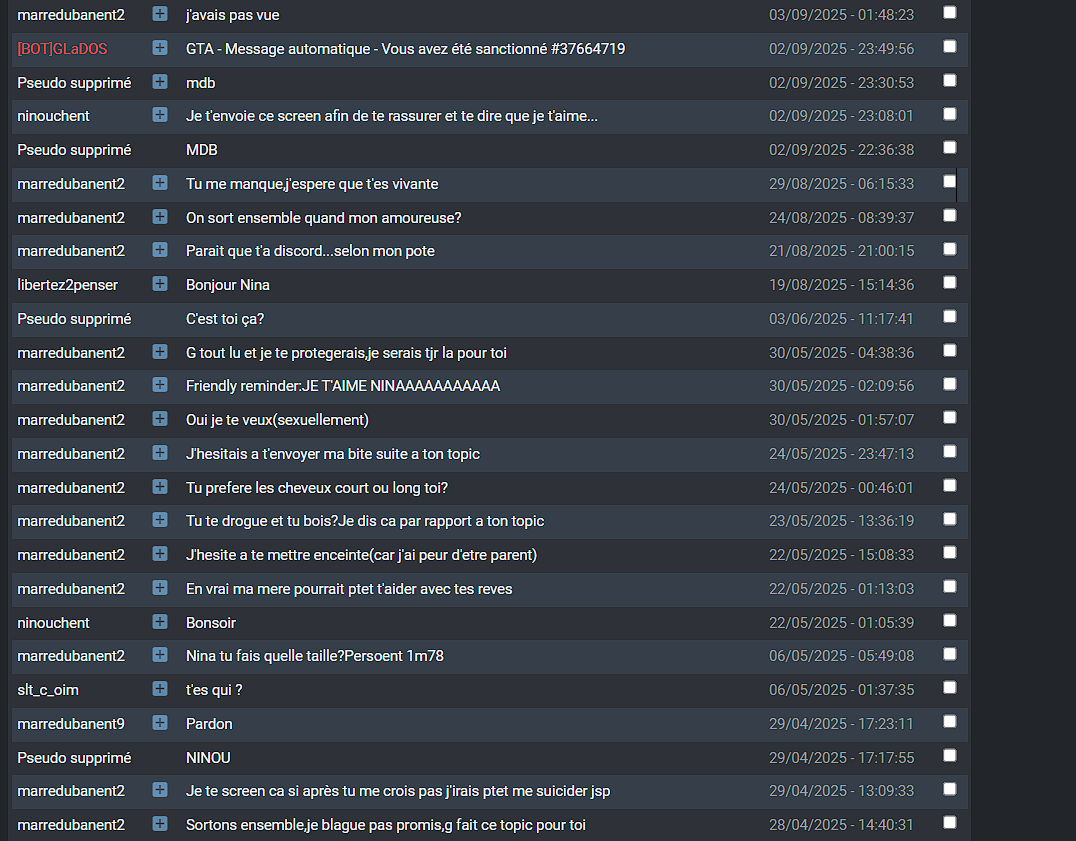The height and width of the screenshot is (841, 1076).
Task: Open the 'Bonjour Nina' message subject
Action: 228,285
